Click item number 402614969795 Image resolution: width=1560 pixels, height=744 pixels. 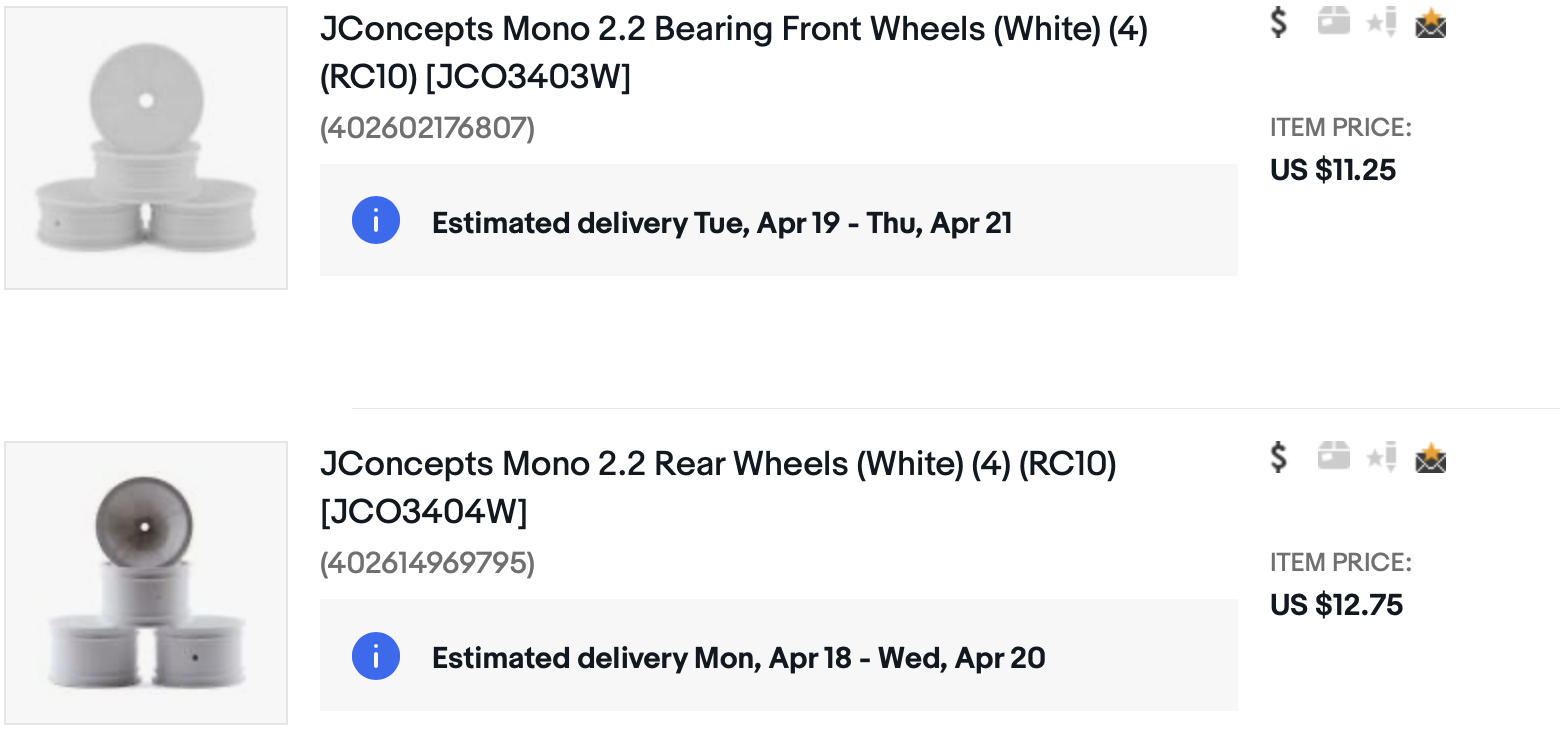(x=427, y=564)
